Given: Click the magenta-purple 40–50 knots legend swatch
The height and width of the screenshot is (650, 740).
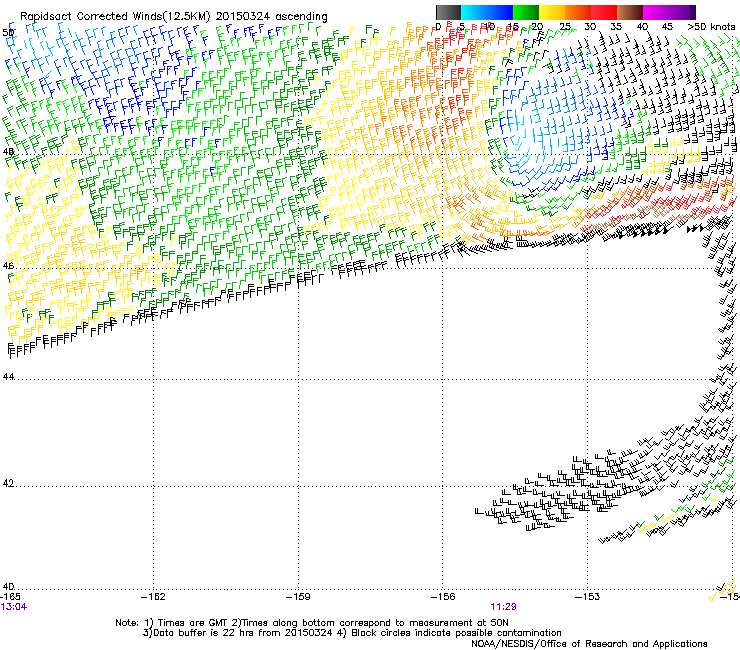Looking at the screenshot, I should (x=669, y=12).
